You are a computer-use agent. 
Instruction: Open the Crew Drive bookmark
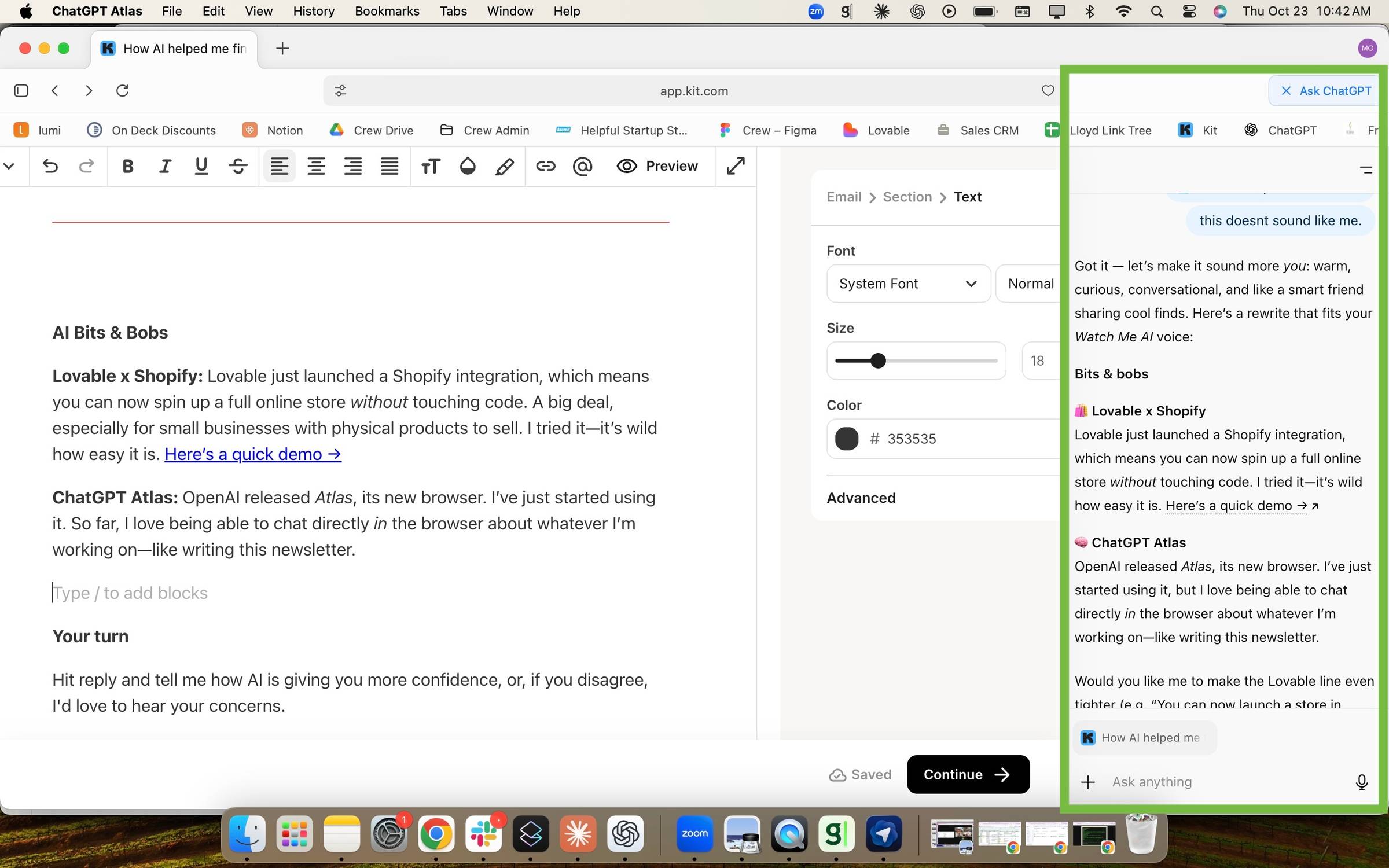tap(371, 130)
